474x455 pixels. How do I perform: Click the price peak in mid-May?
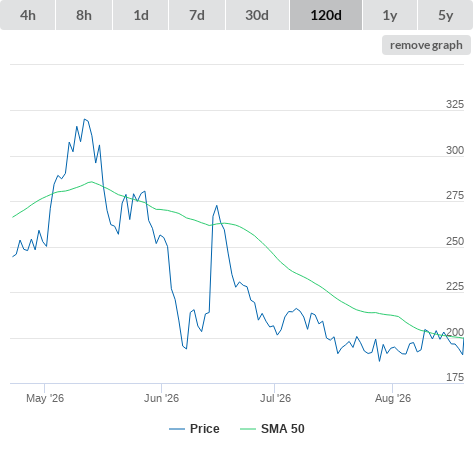[85, 119]
